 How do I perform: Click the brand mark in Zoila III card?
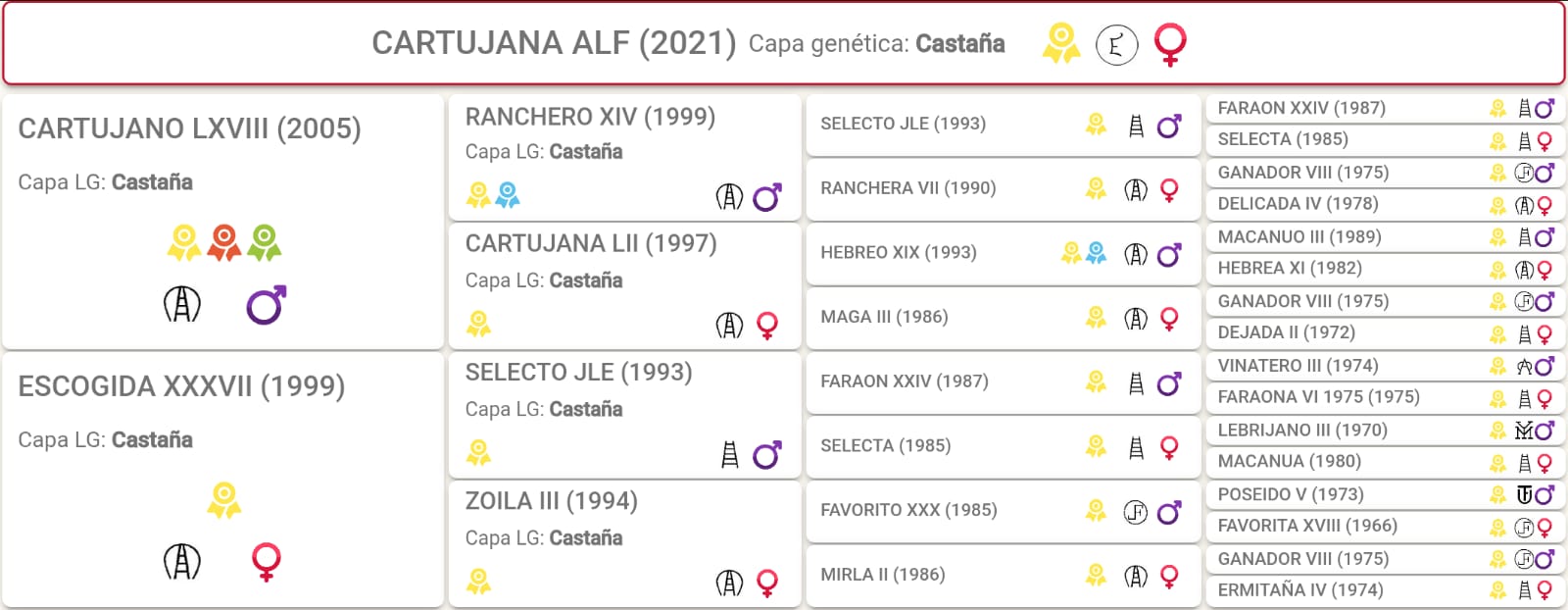point(729,583)
